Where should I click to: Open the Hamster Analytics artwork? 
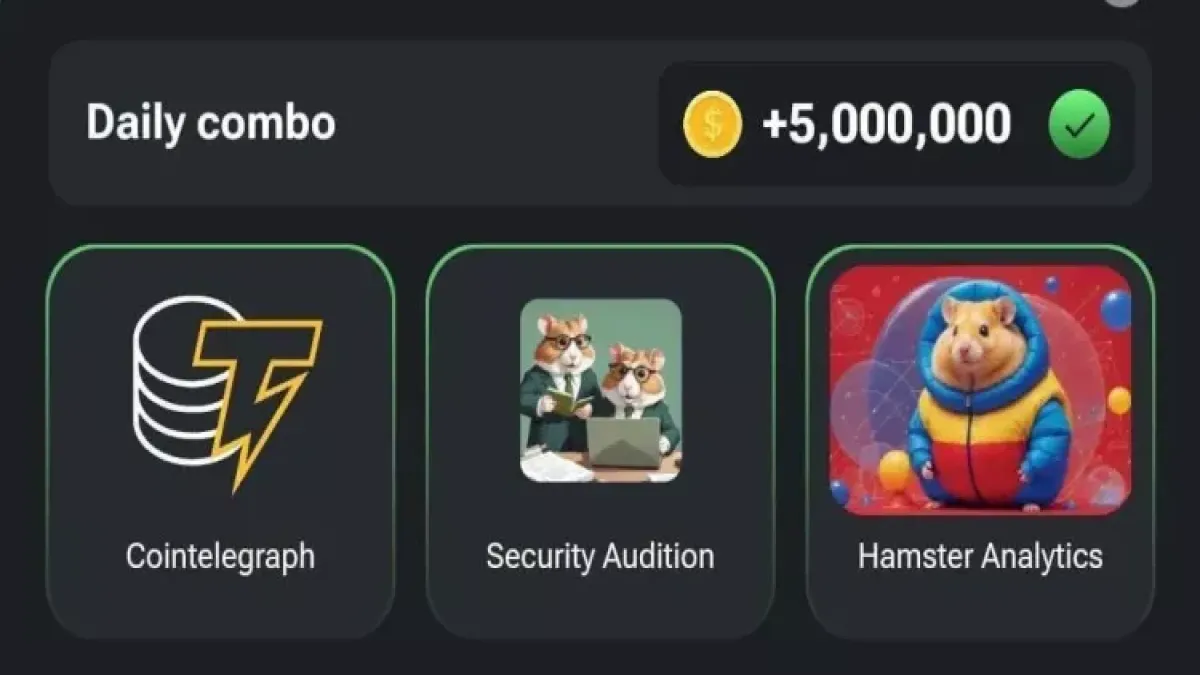pyautogui.click(x=980, y=390)
